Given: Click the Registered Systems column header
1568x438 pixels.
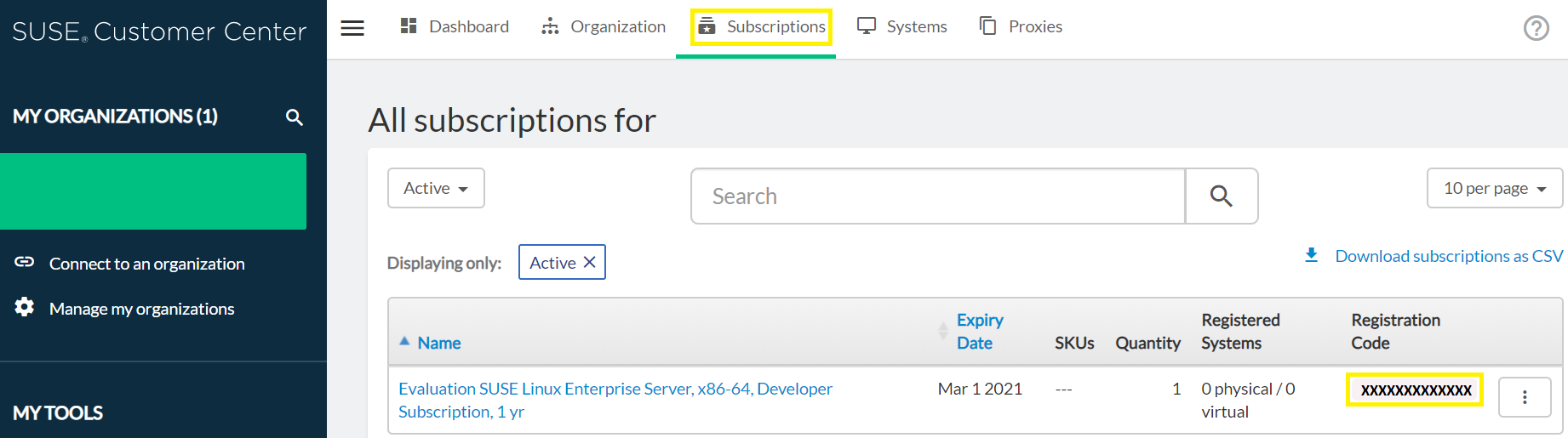Looking at the screenshot, I should pyautogui.click(x=1240, y=332).
